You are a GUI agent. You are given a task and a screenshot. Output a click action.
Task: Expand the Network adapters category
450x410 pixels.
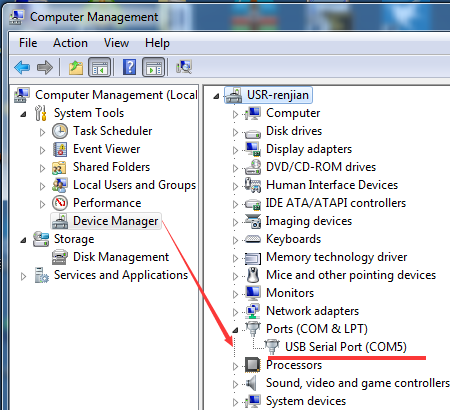pos(235,312)
